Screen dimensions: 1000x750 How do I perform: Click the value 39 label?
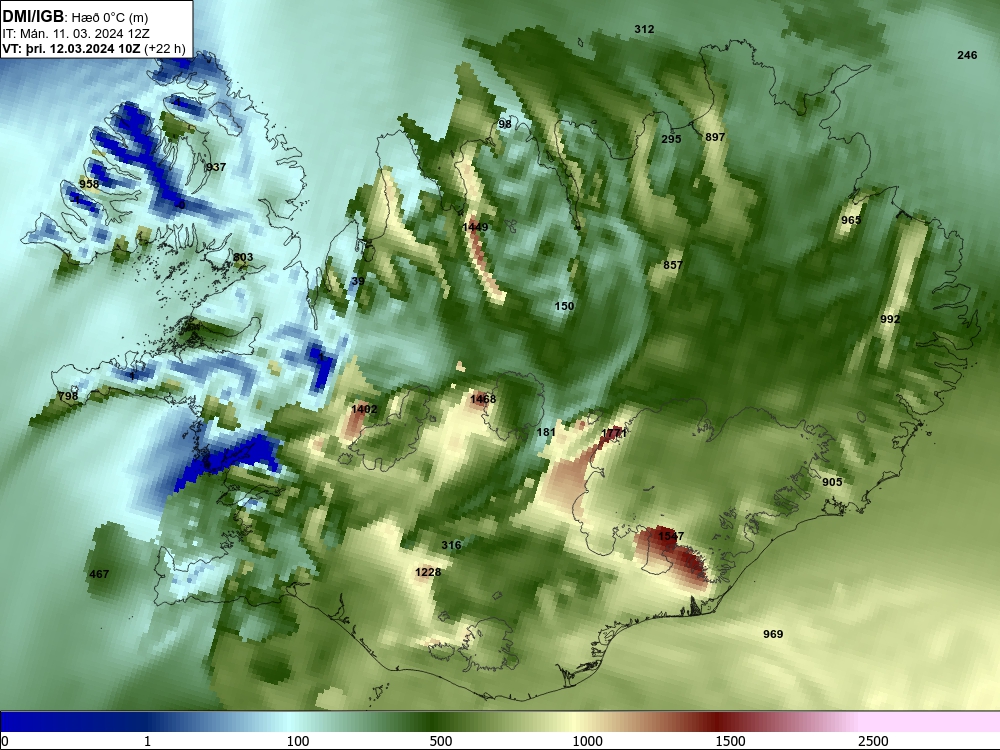point(358,281)
